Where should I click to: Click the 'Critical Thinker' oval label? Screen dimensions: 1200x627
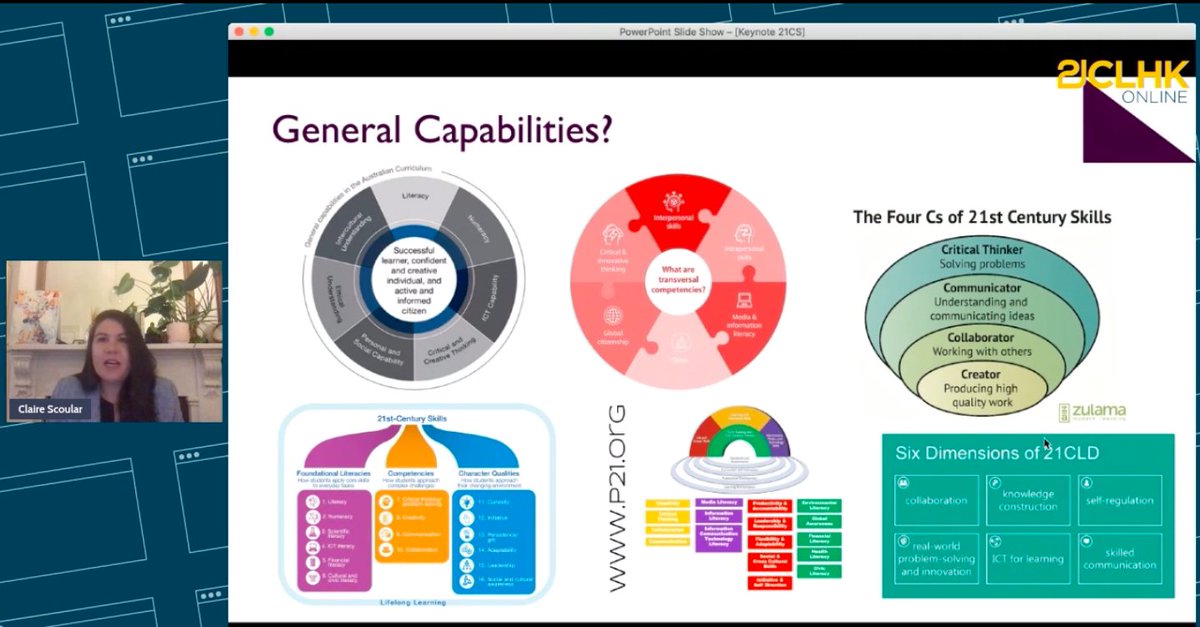click(x=983, y=250)
